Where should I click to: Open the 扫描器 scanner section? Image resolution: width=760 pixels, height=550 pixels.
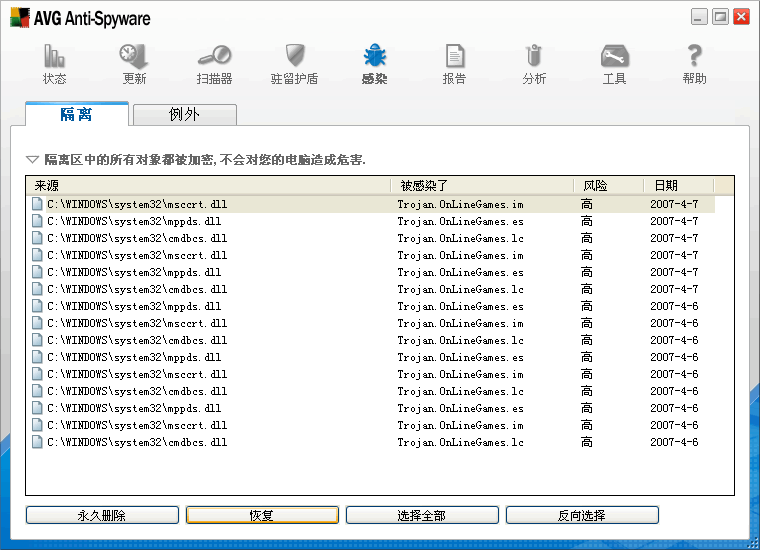pos(214,64)
